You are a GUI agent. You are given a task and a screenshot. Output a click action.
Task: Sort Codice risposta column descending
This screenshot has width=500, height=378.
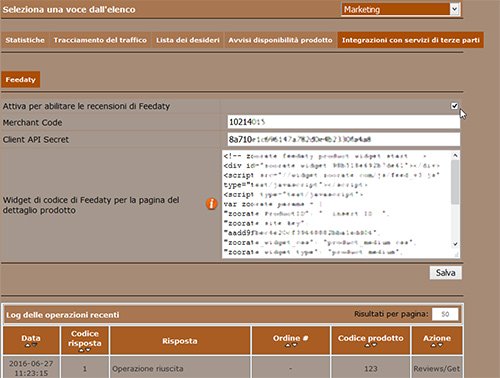click(88, 350)
